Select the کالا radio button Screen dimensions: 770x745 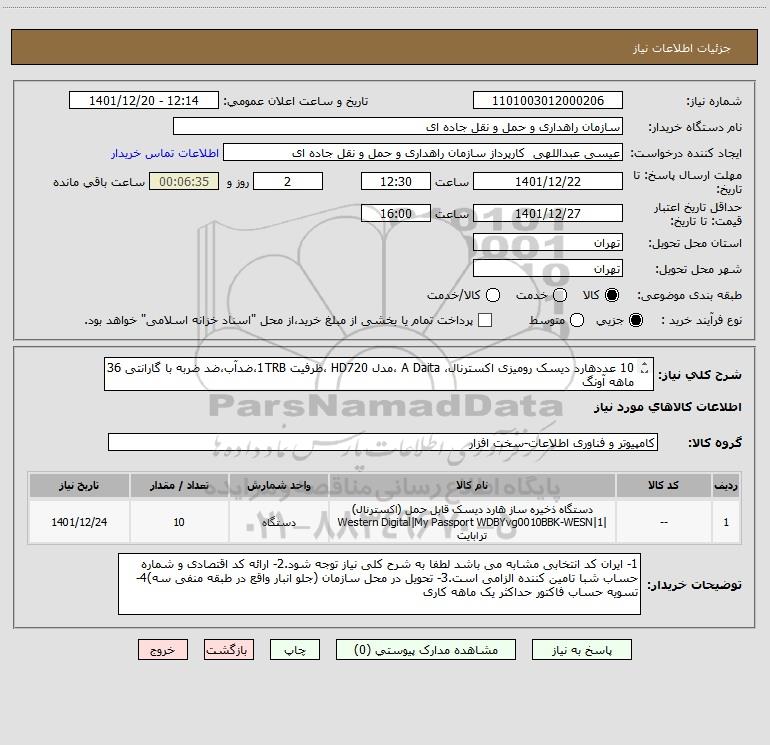[612, 295]
